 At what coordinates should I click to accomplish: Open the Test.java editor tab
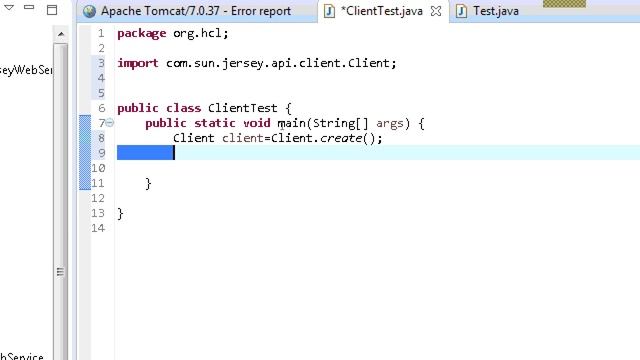496,11
